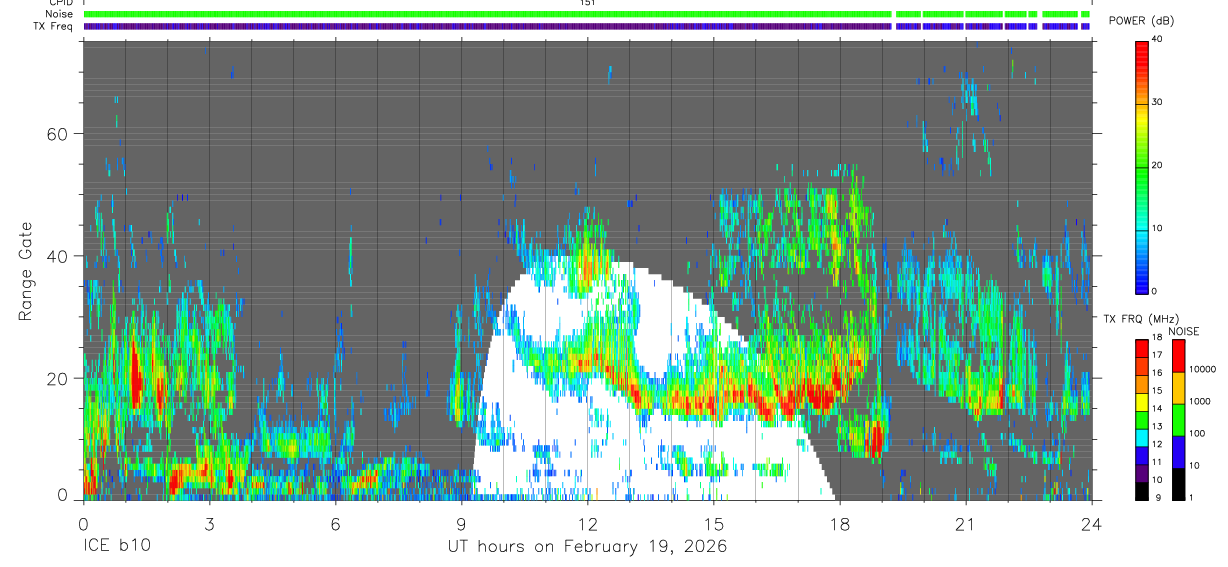Select hour 0 on the UT time axis
Screen dimensions: 1228x567
click(x=83, y=524)
